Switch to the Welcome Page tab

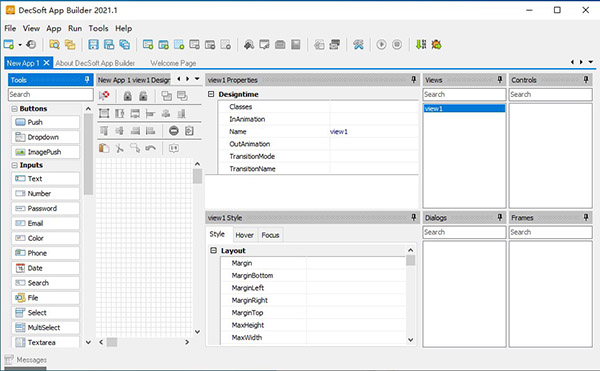click(x=173, y=63)
